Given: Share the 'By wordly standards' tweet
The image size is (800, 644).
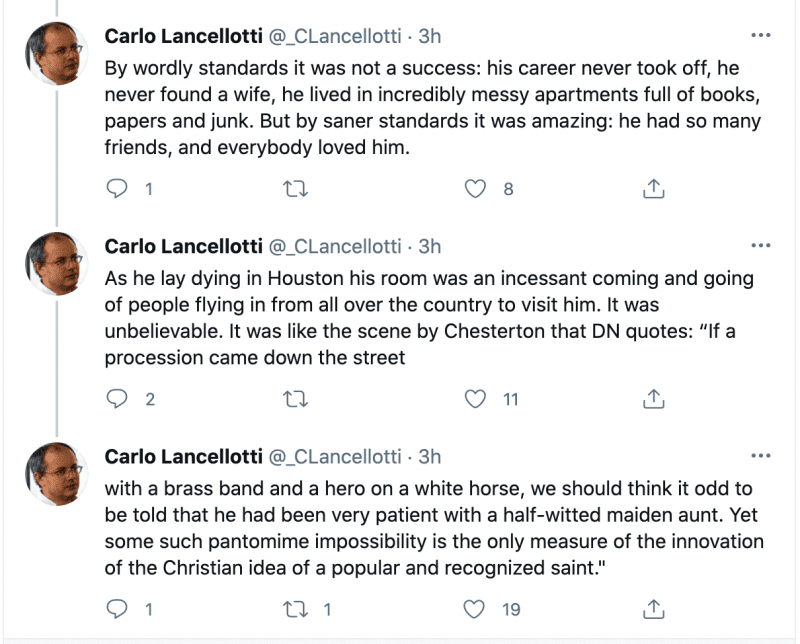Looking at the screenshot, I should [x=653, y=188].
